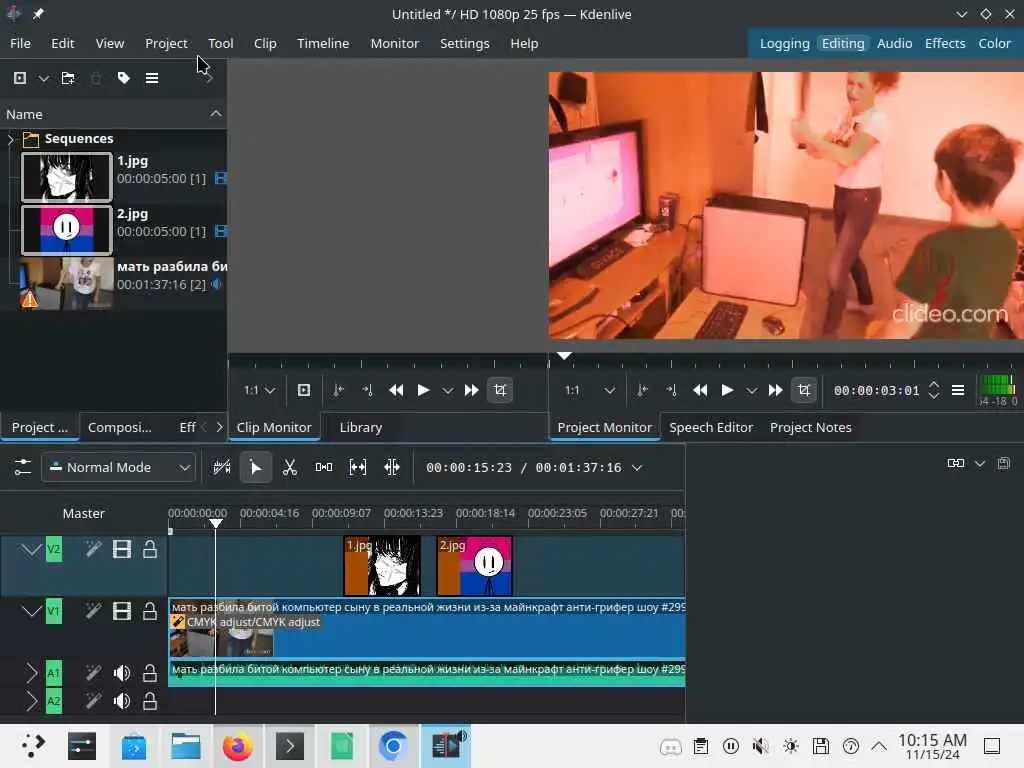
Task: Play in the project monitor
Action: coord(727,391)
